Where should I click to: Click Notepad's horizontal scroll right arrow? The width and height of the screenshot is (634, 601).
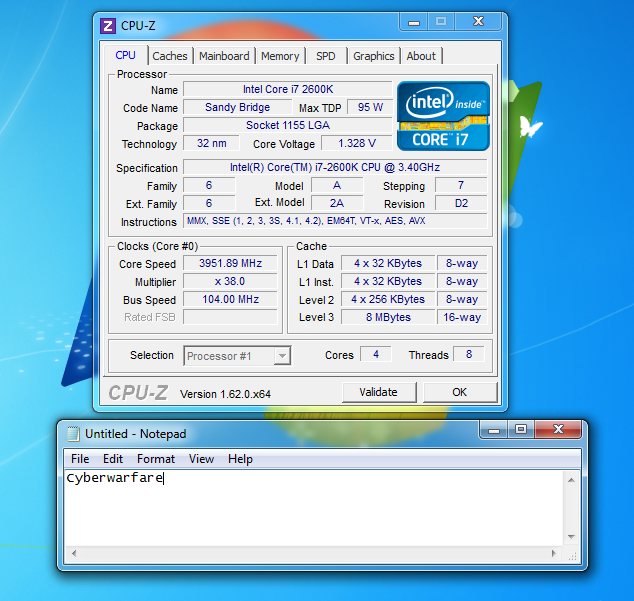click(554, 553)
